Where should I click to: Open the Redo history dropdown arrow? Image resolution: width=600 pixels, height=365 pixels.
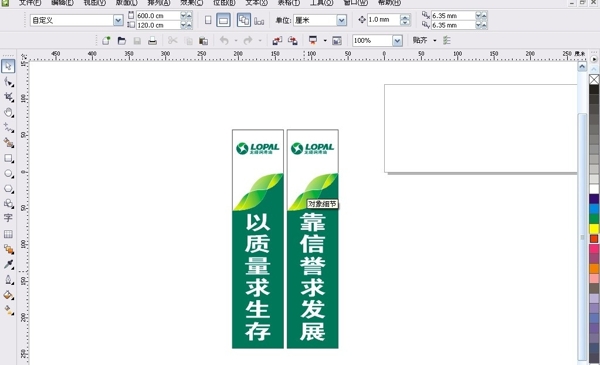tap(260, 41)
